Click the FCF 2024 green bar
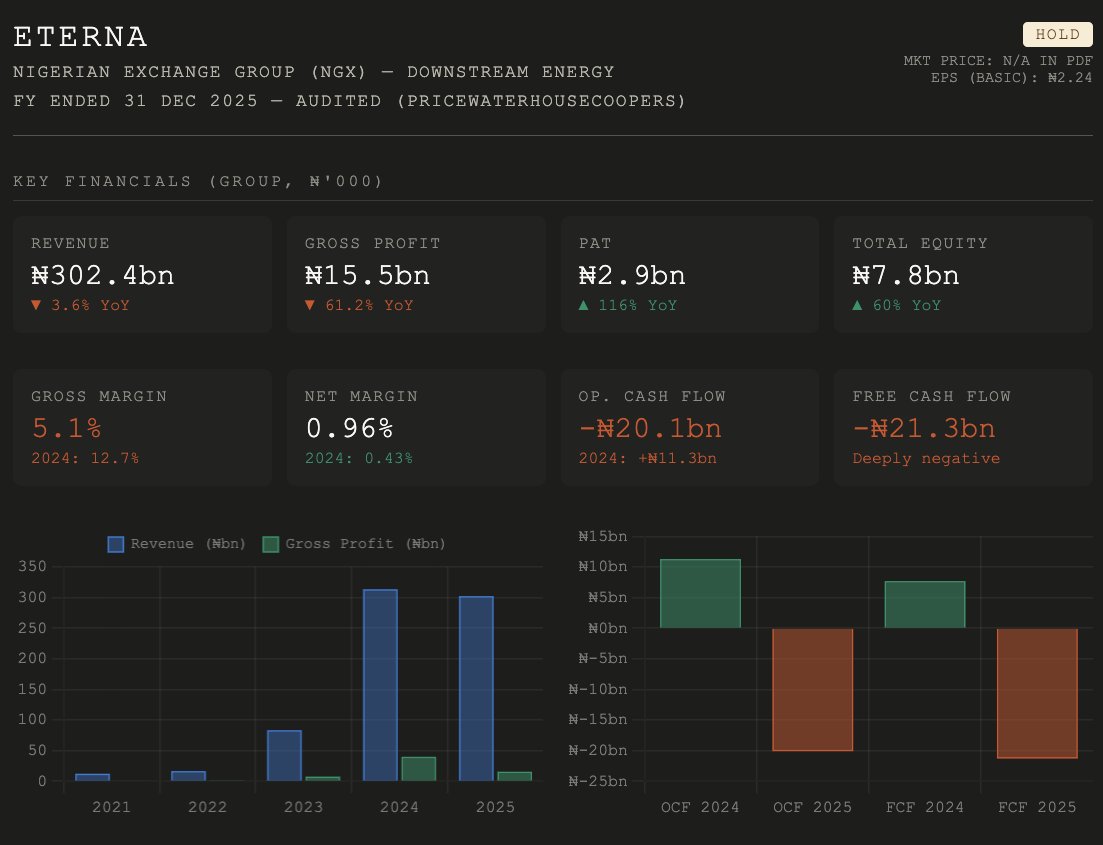Screen dimensions: 1103x845 [924, 605]
